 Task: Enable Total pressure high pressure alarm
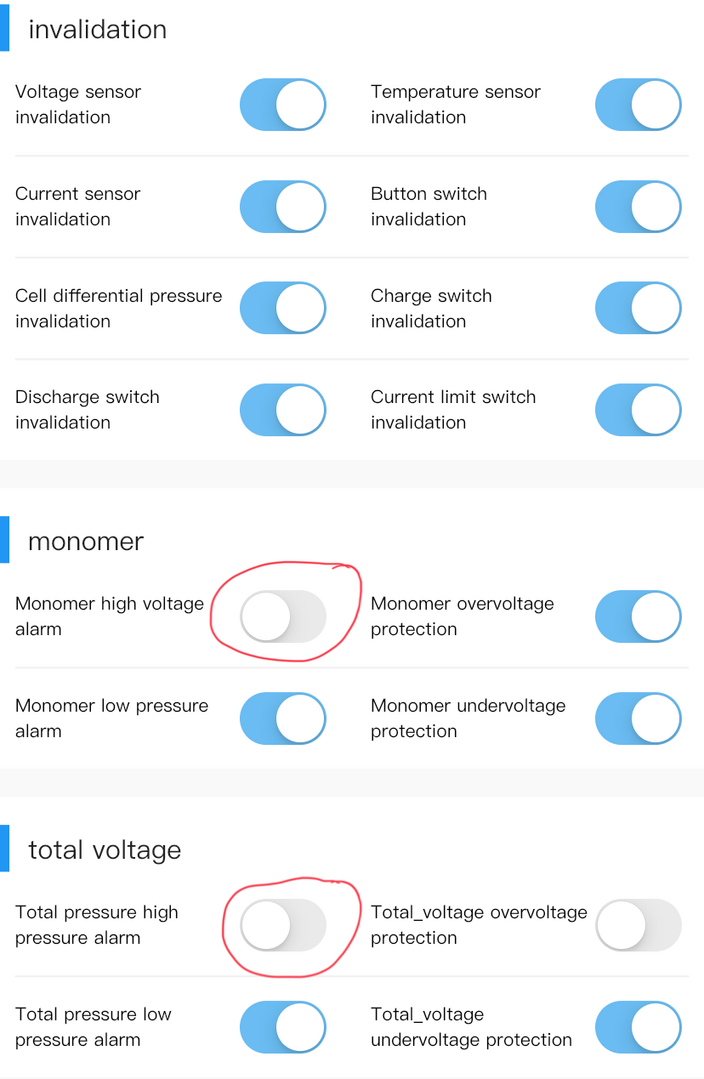coord(283,925)
